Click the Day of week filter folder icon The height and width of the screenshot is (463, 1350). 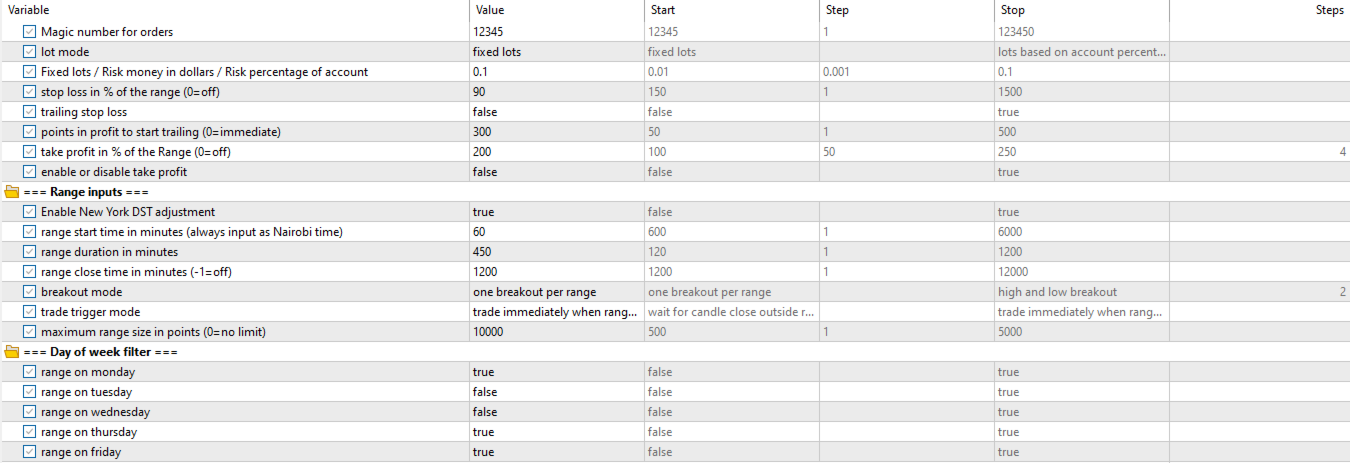pos(12,352)
